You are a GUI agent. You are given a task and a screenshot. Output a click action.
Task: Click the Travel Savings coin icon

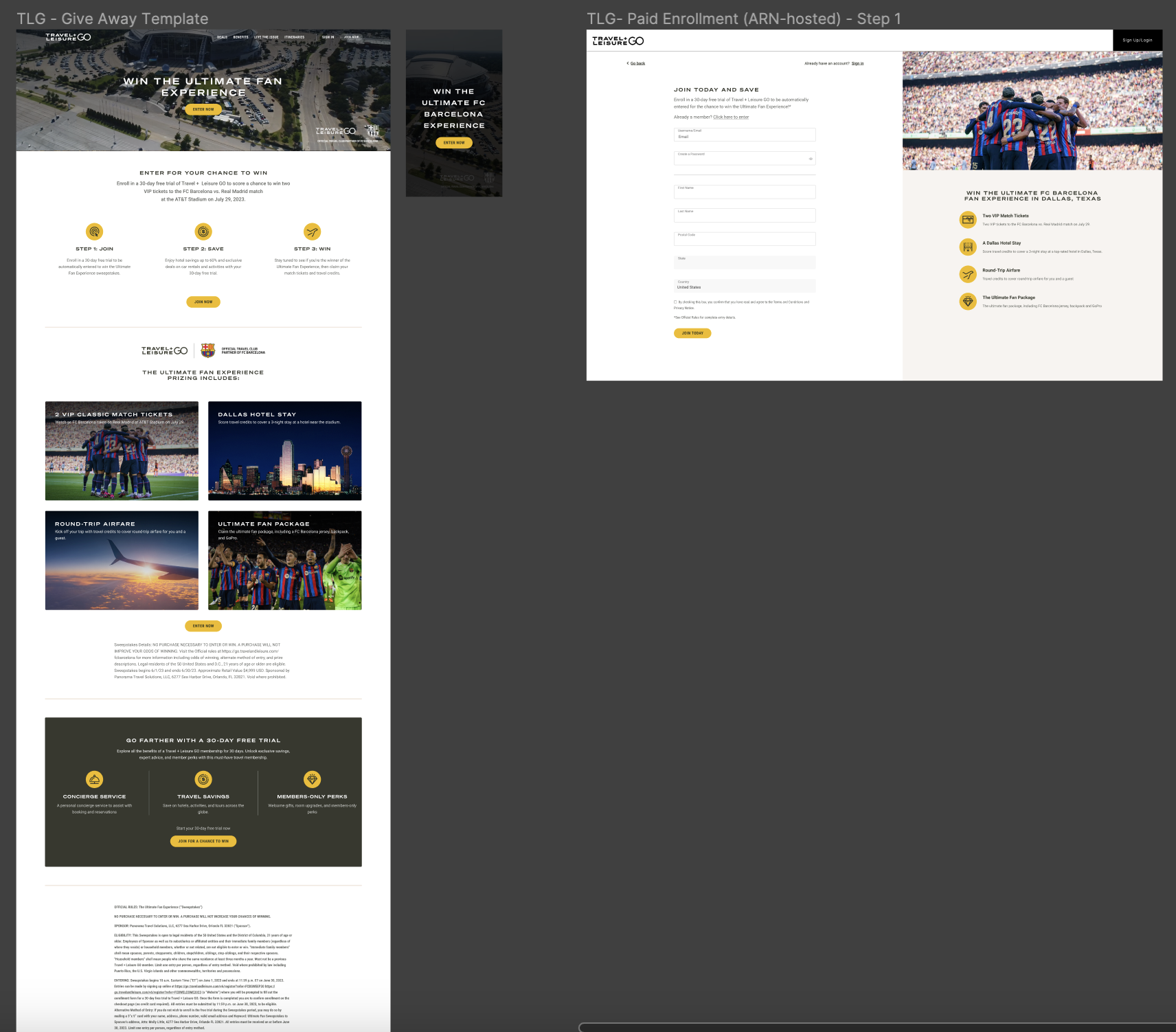click(x=203, y=779)
